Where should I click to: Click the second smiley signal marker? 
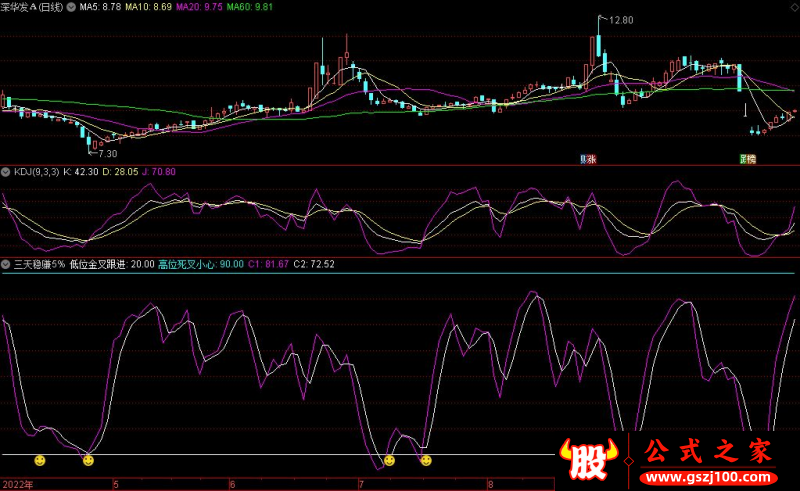click(88, 460)
